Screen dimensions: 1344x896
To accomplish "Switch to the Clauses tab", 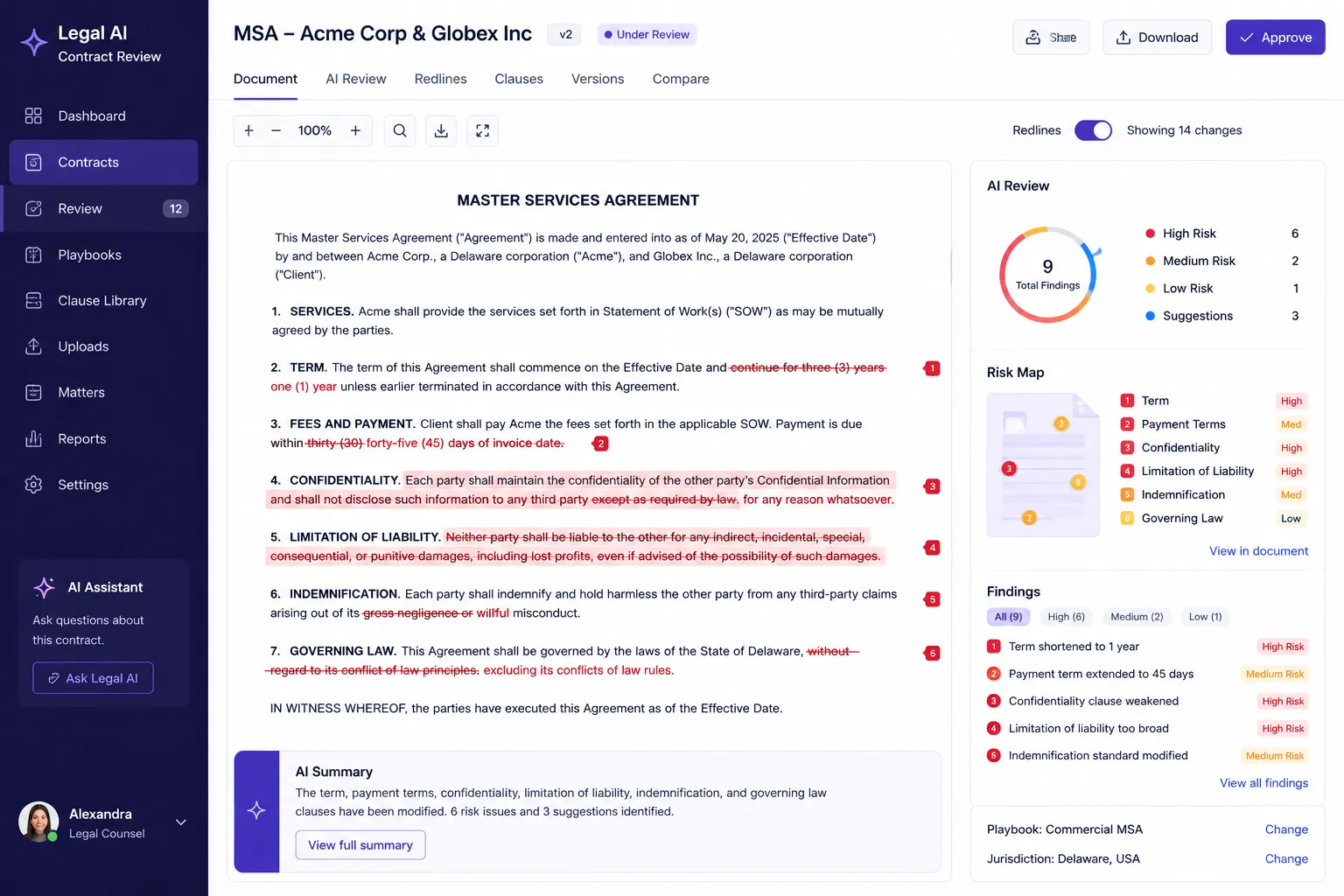I will pos(519,79).
